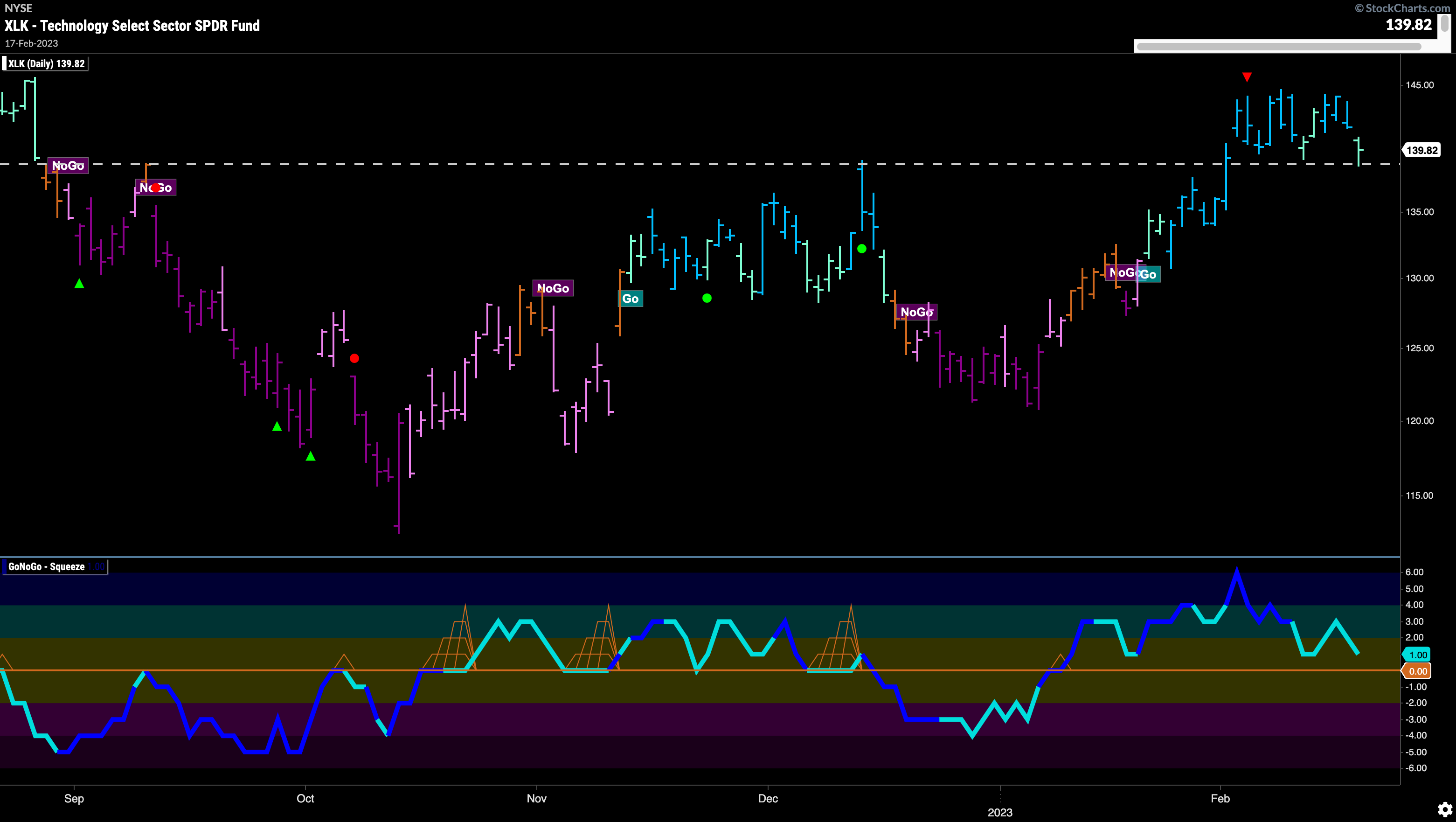Click orange 0.00 zero-line value tag
Viewport: 1456px width, 822px height.
tap(1417, 671)
